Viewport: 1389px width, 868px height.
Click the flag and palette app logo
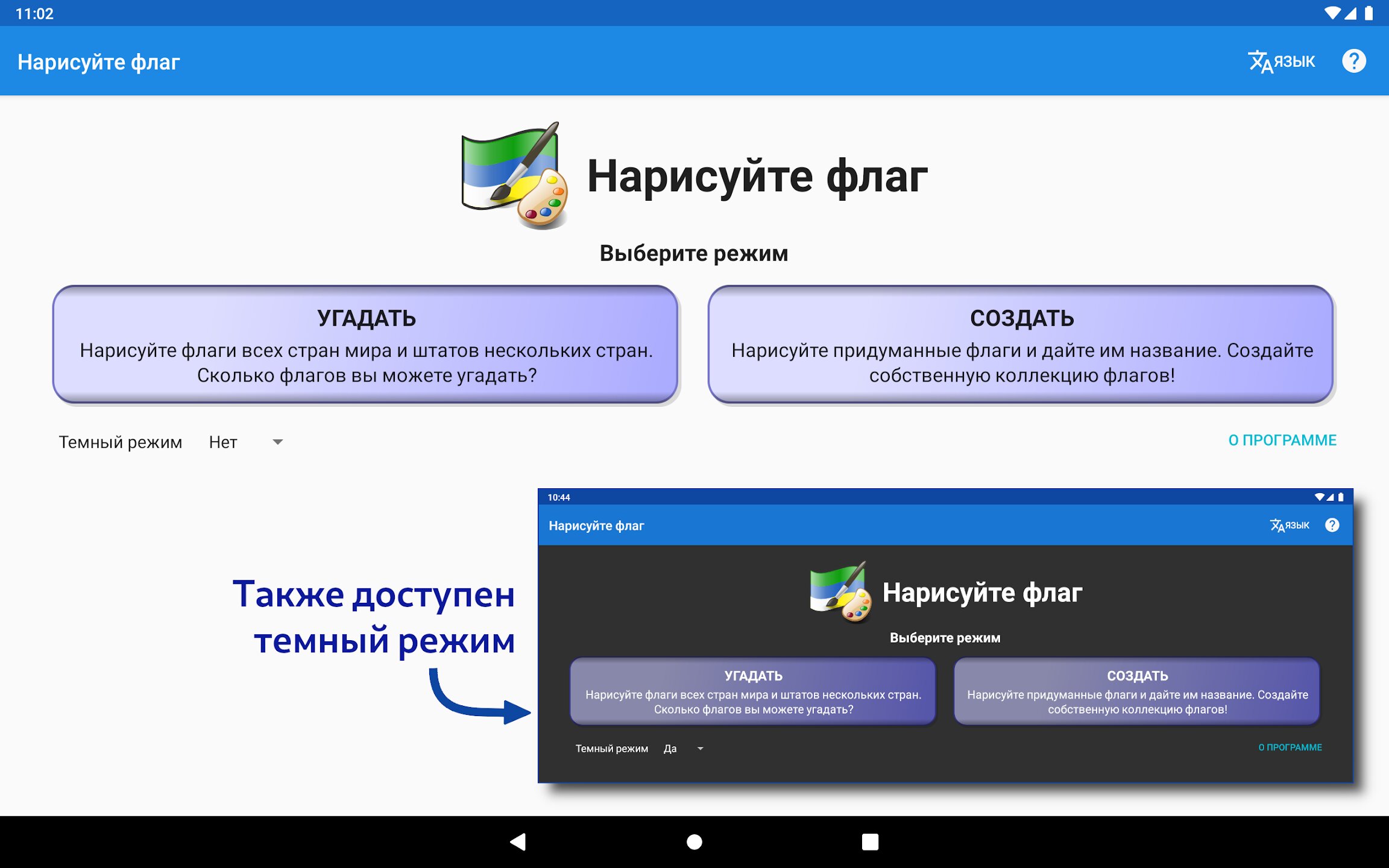[515, 175]
